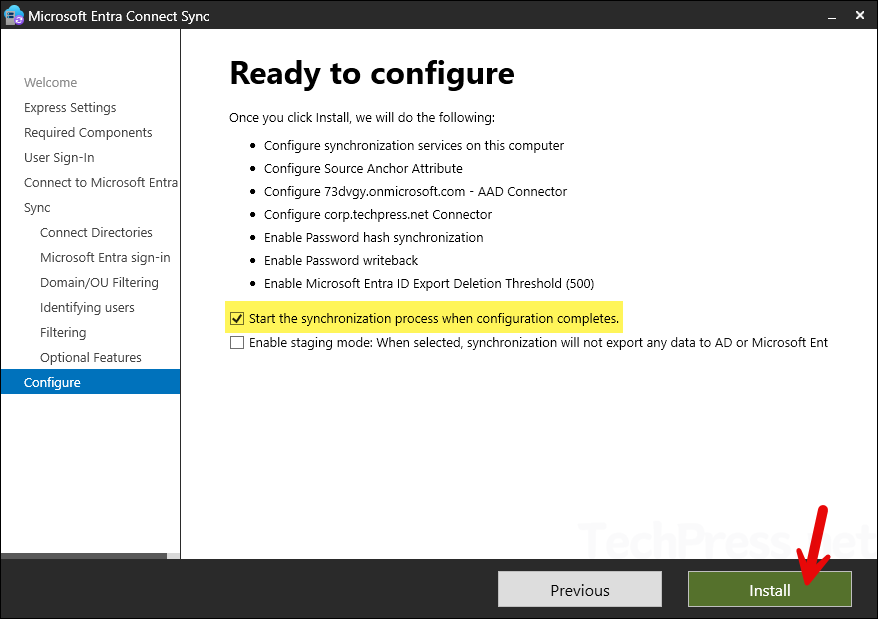Go back with the Previous button
Viewport: 878px width, 619px height.
click(x=580, y=589)
